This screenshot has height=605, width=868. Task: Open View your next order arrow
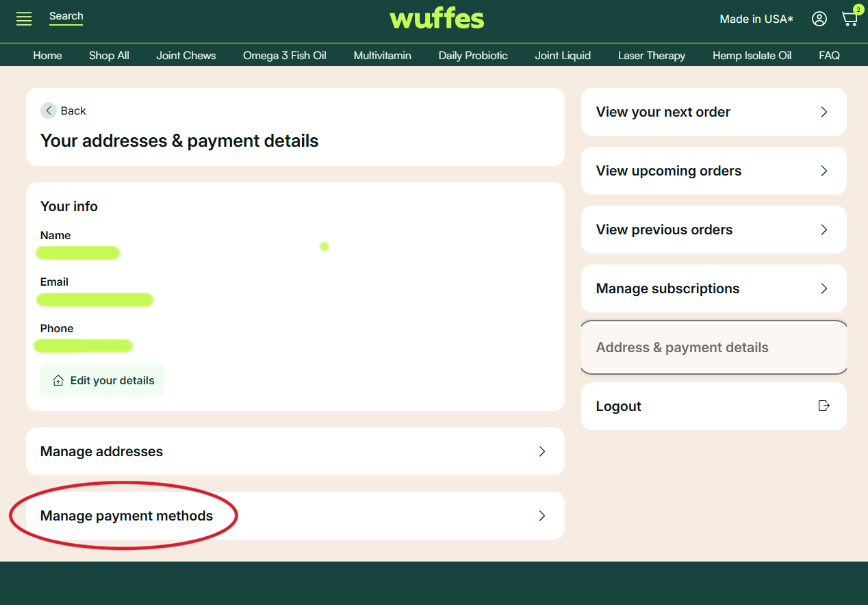coord(824,112)
